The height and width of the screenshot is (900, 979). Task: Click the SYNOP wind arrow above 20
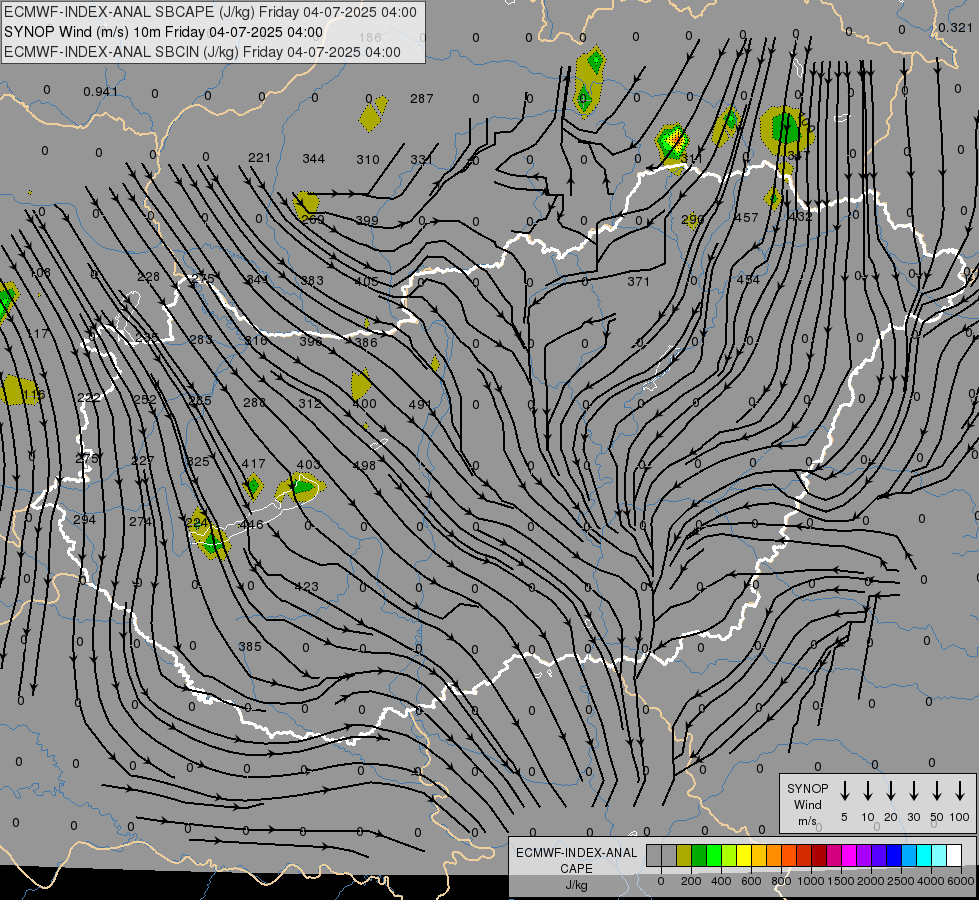pyautogui.click(x=891, y=791)
